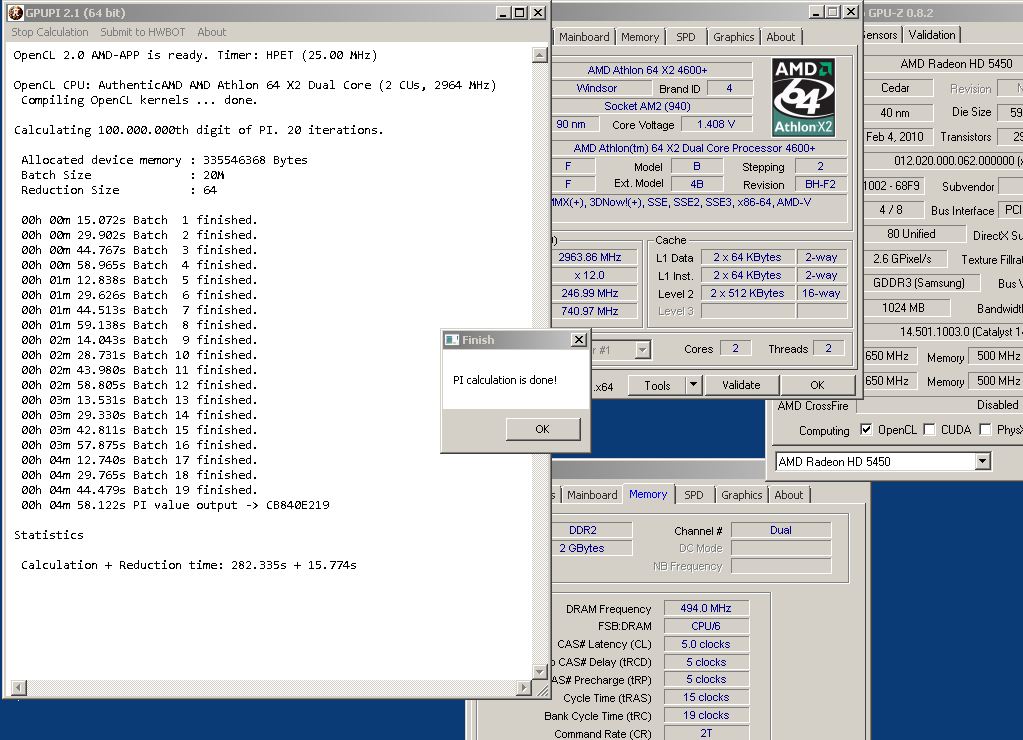Viewport: 1023px width, 740px height.
Task: Click OK button in CPU-Z window
Action: (817, 385)
